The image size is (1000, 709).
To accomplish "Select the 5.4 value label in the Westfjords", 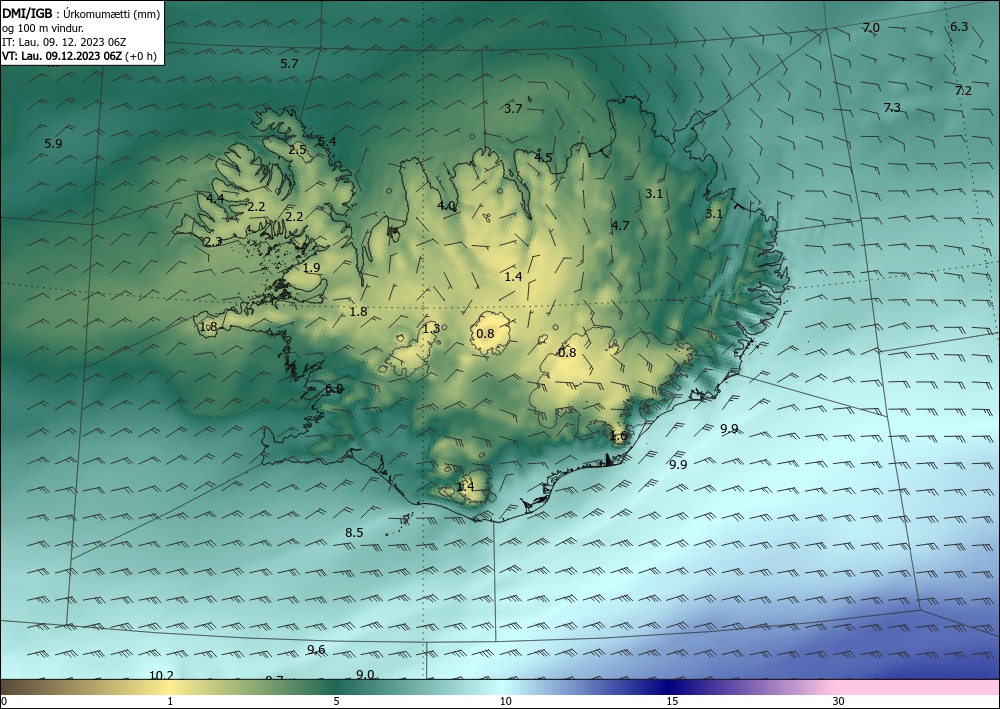I will pyautogui.click(x=327, y=142).
